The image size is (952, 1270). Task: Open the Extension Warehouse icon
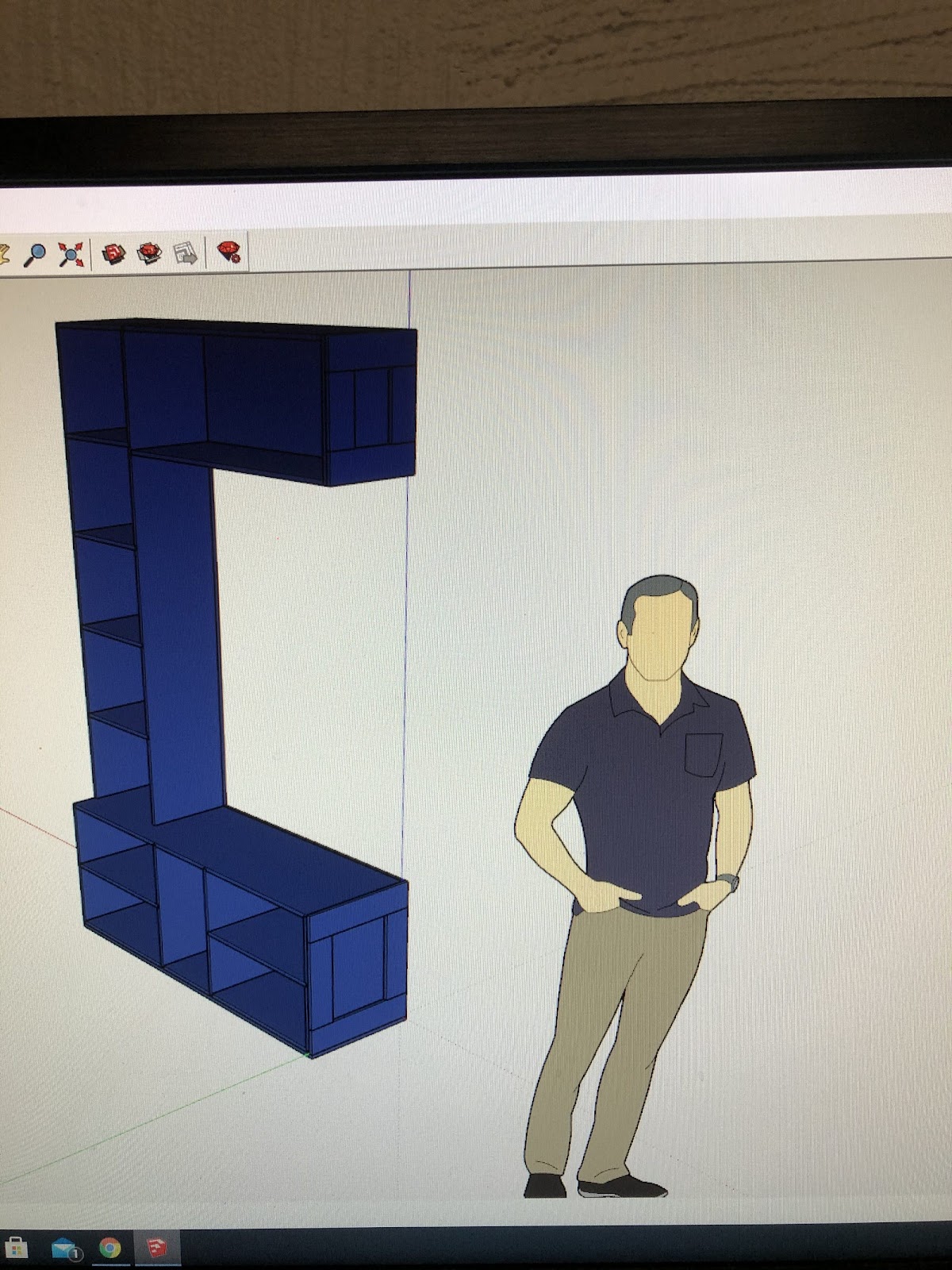pyautogui.click(x=150, y=254)
